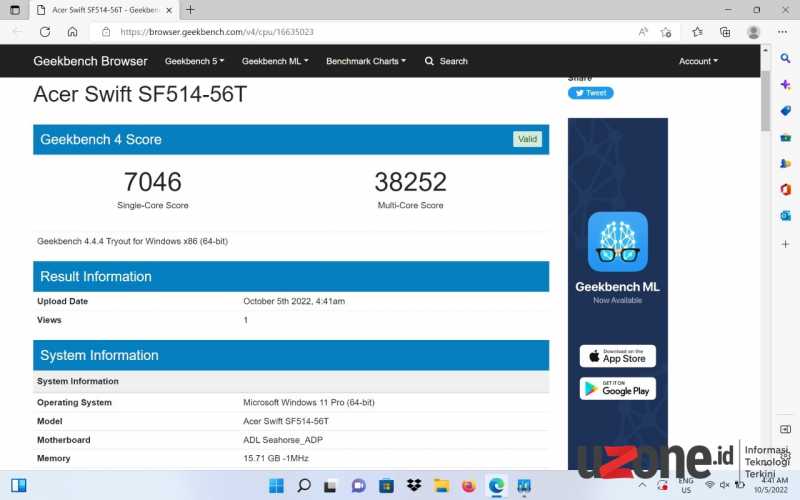Screen dimensions: 800x500
Task: Open the browser profile avatar
Action: coord(754,32)
